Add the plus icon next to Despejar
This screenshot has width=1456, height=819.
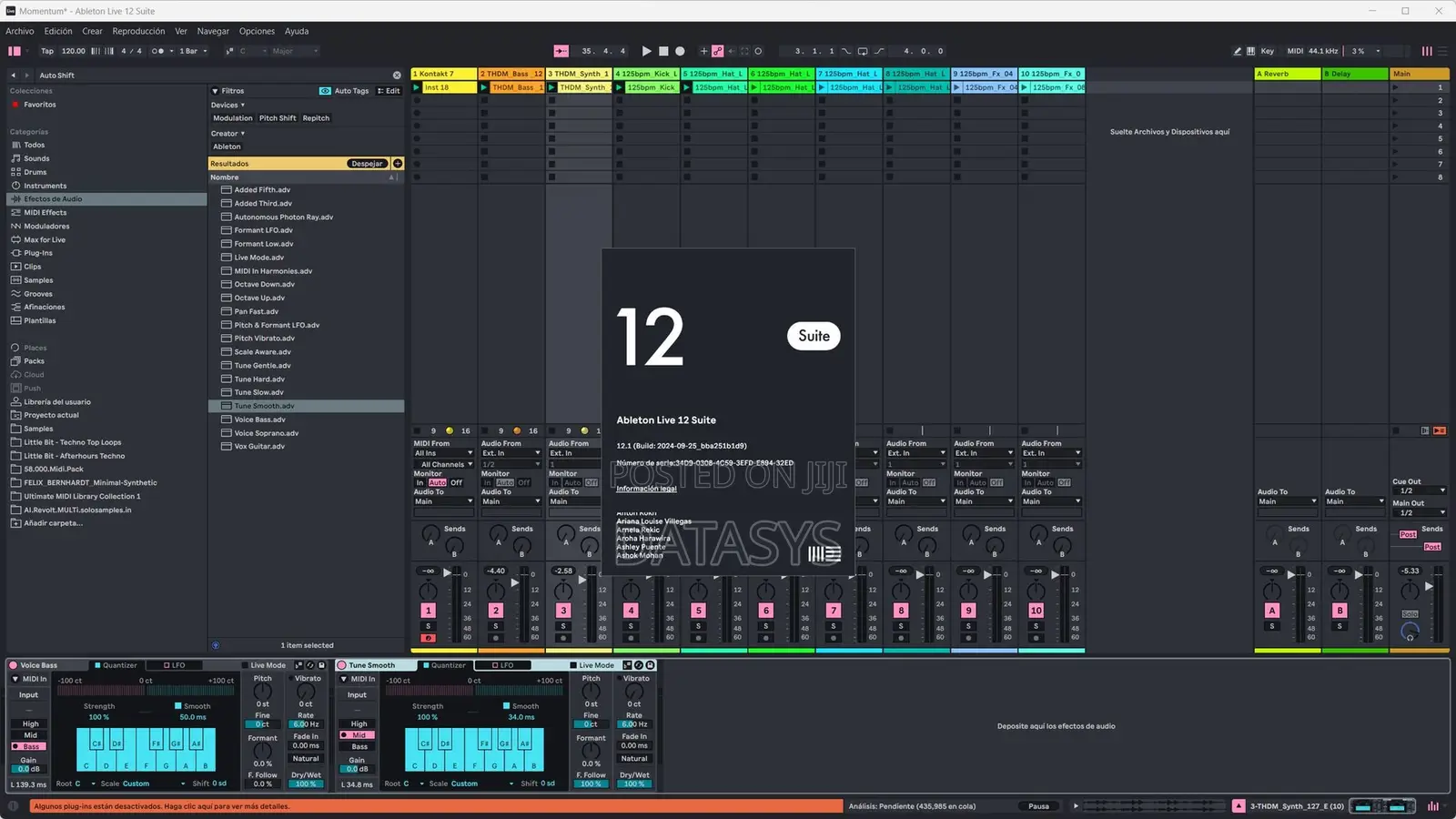click(398, 164)
